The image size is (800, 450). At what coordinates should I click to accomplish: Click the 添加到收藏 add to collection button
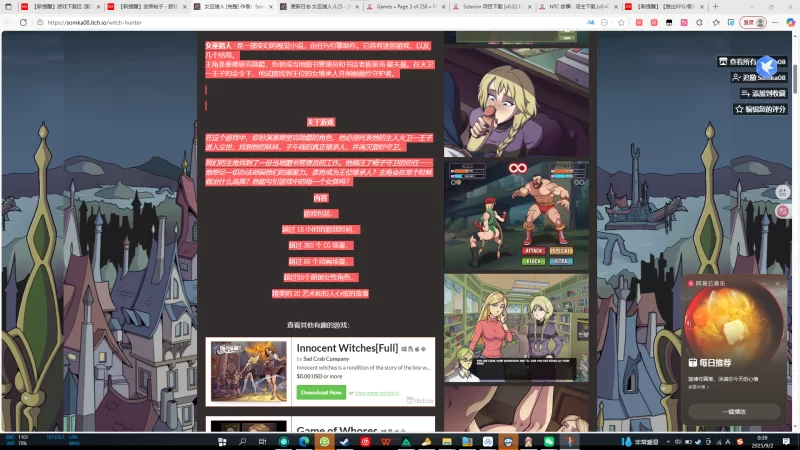point(763,93)
